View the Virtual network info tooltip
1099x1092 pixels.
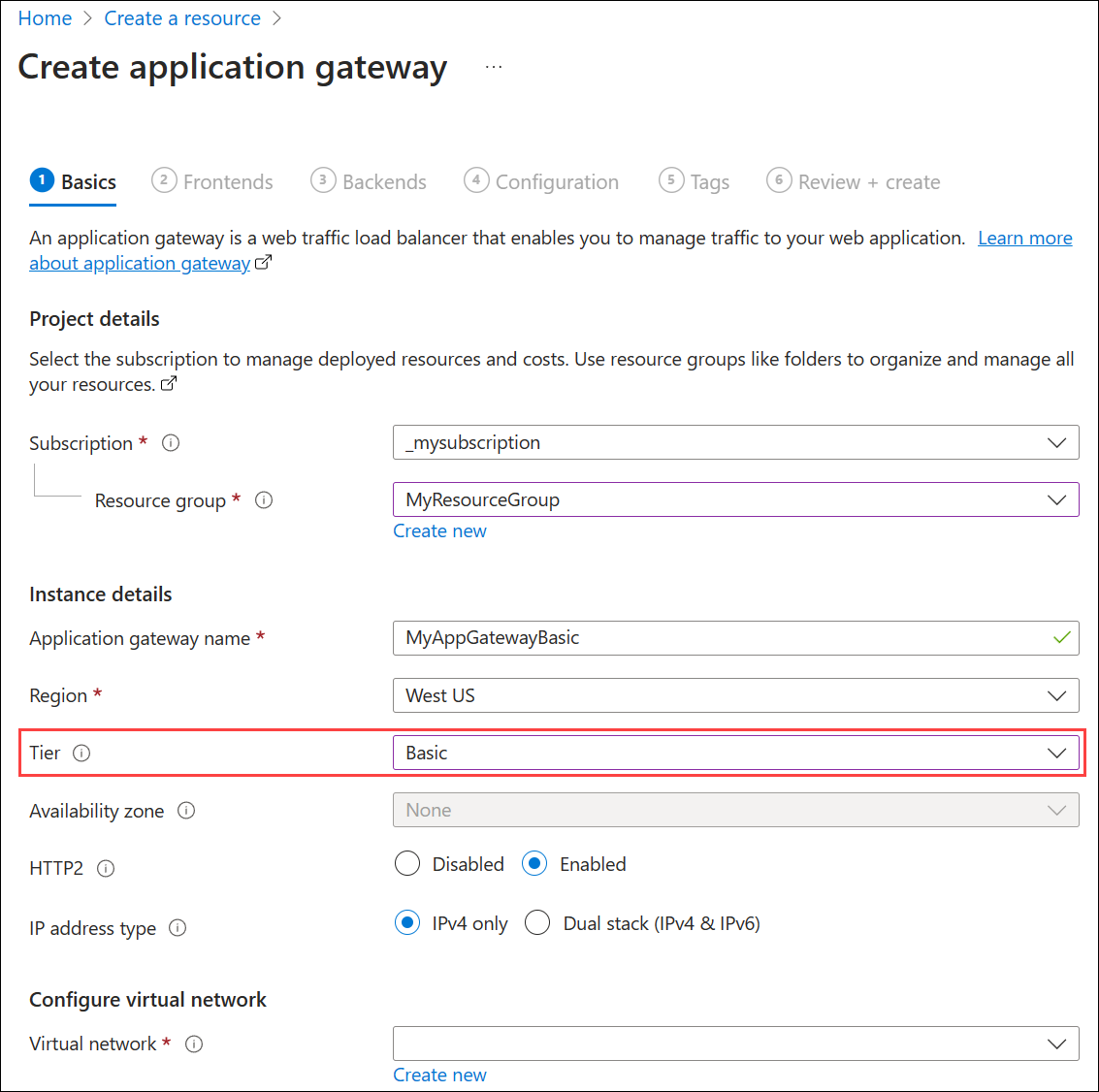194,1044
